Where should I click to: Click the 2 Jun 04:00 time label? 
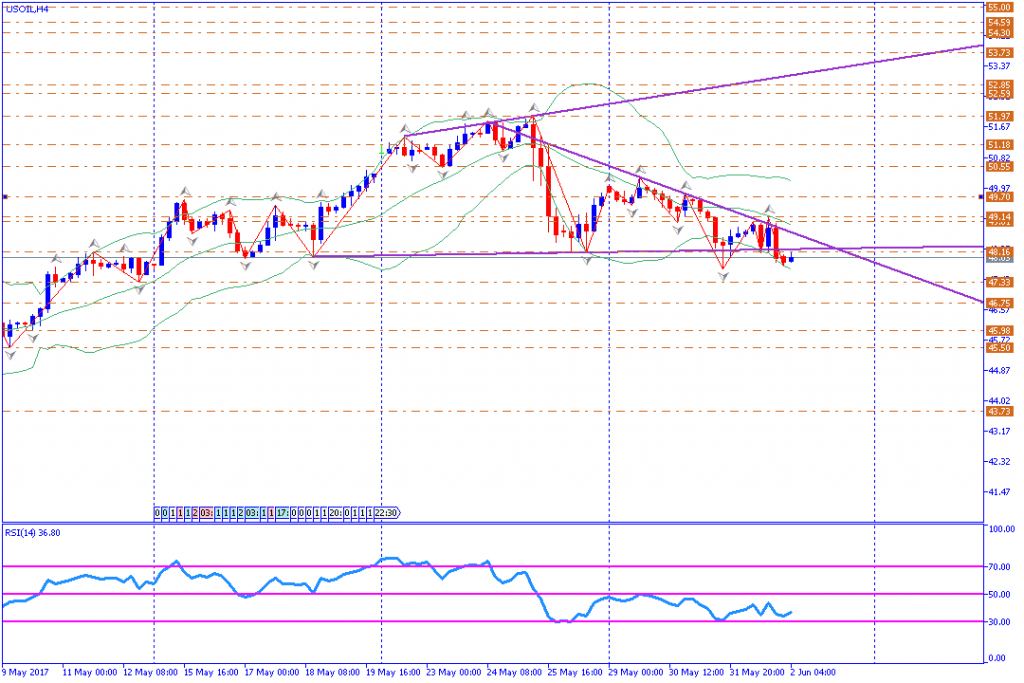(x=814, y=672)
